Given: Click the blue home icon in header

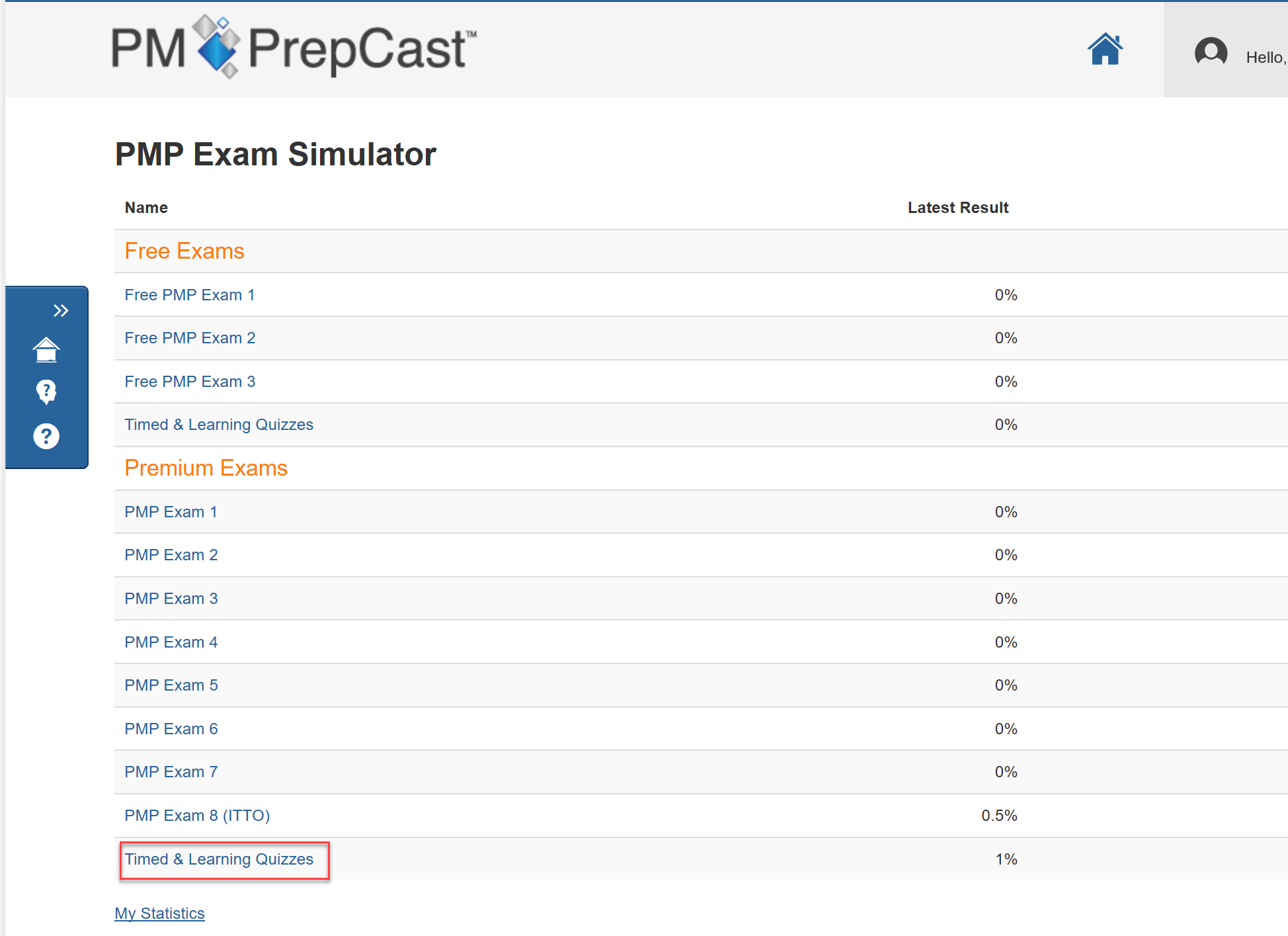Looking at the screenshot, I should (1105, 50).
